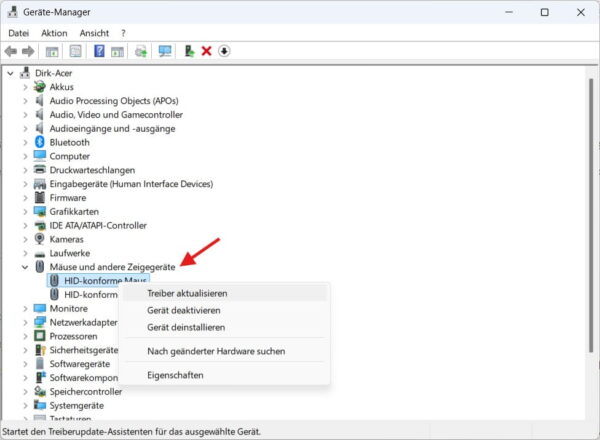Select Eingabegeräte (Human Interface Devices)
The width and height of the screenshot is (600, 440).
tap(131, 184)
